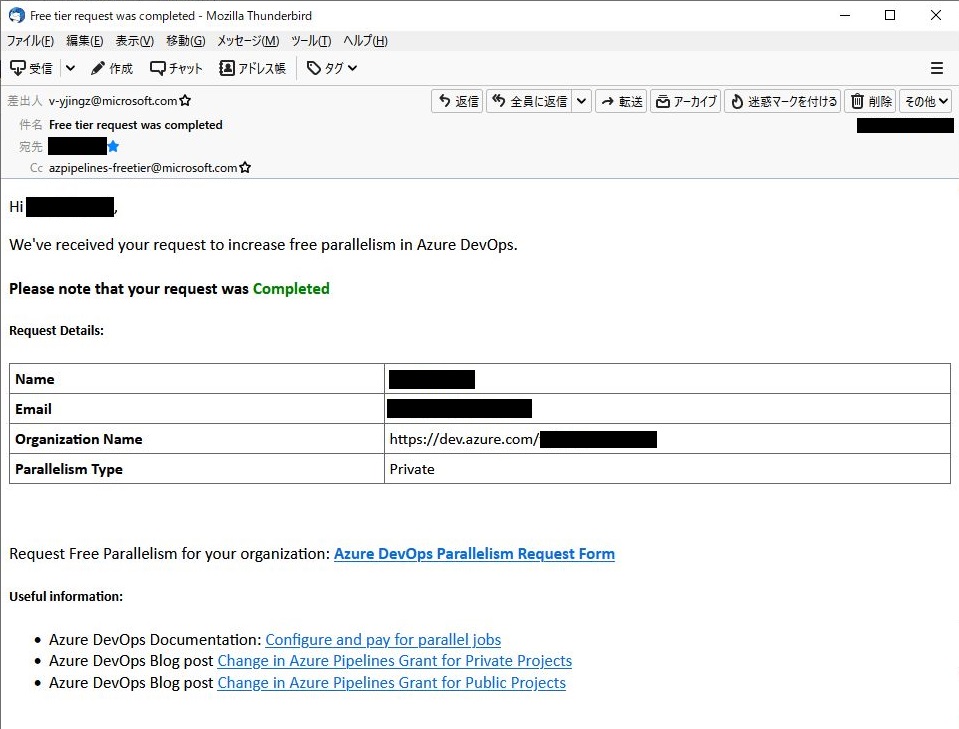This screenshot has width=959, height=729.
Task: Open the hamburger application menu
Action: tap(936, 68)
